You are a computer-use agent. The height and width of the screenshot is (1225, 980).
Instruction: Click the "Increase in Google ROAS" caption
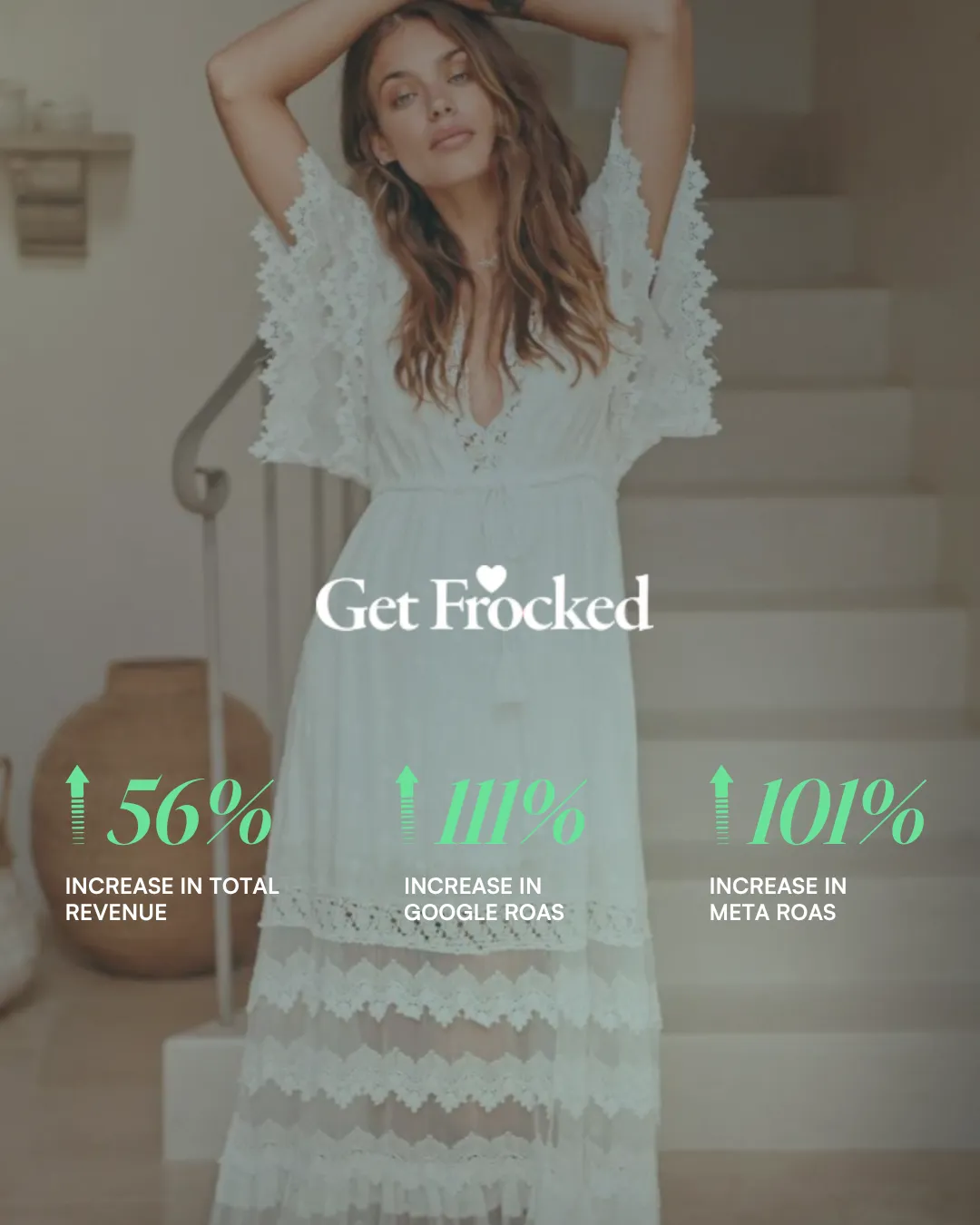coord(484,898)
